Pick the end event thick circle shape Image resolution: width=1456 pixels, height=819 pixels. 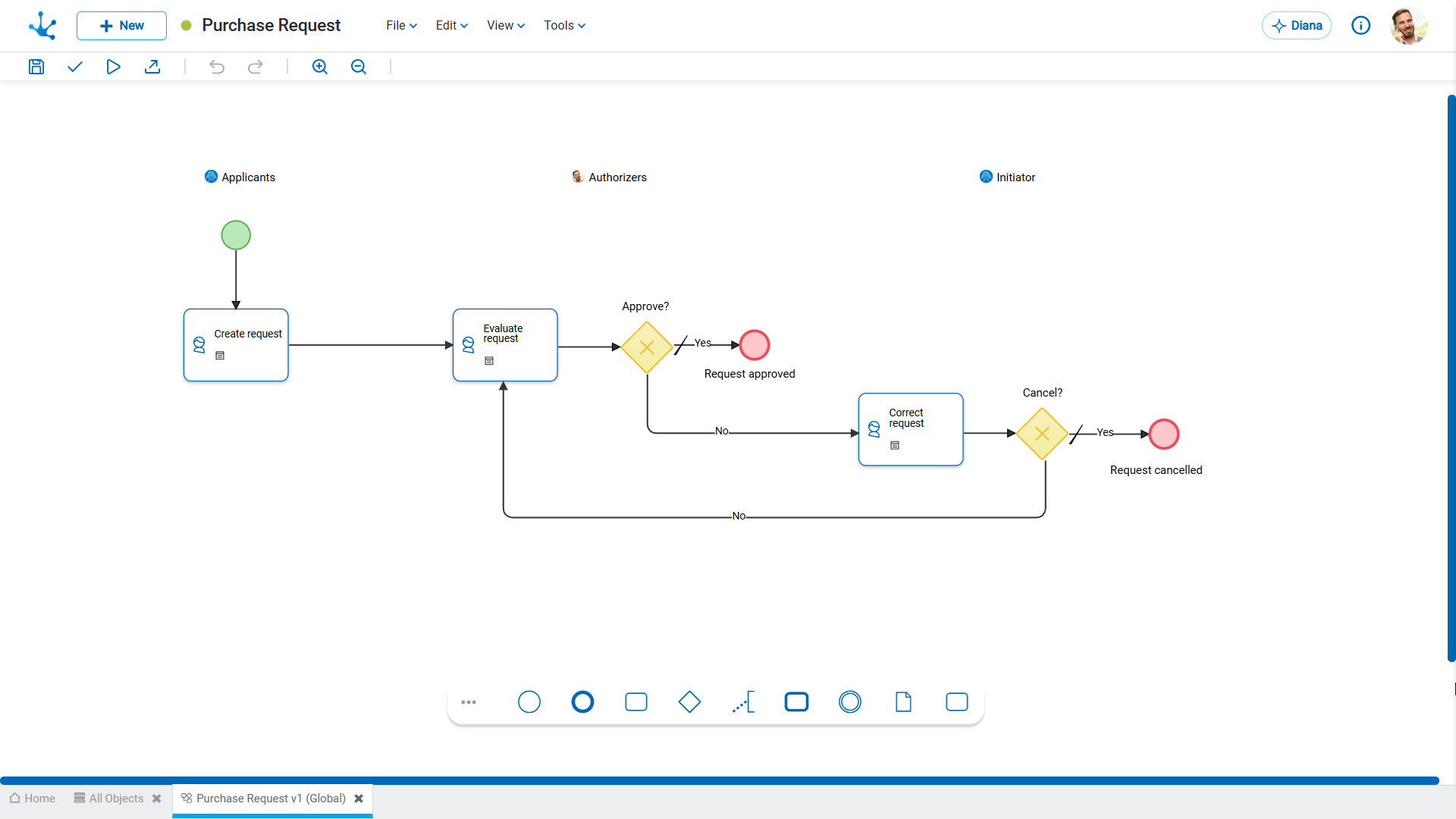(x=582, y=702)
